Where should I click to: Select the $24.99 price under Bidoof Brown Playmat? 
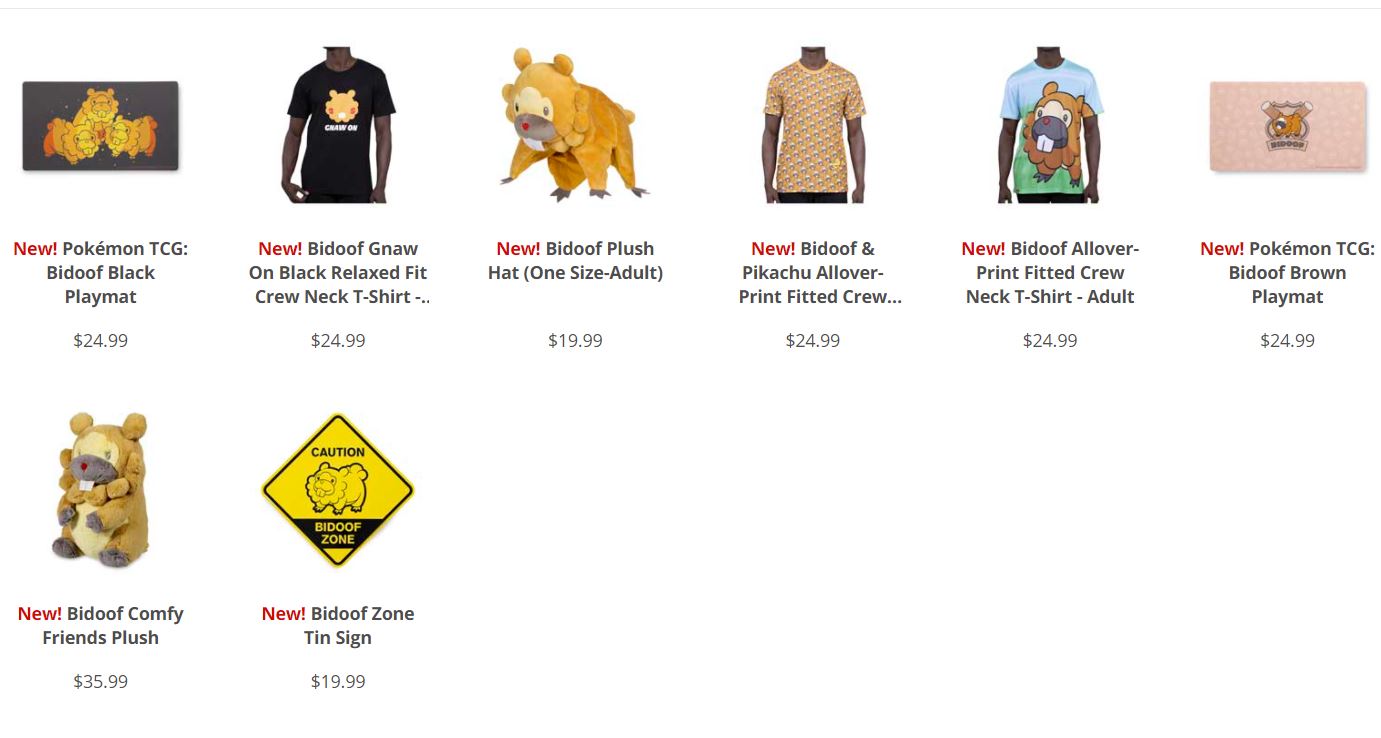click(1287, 341)
